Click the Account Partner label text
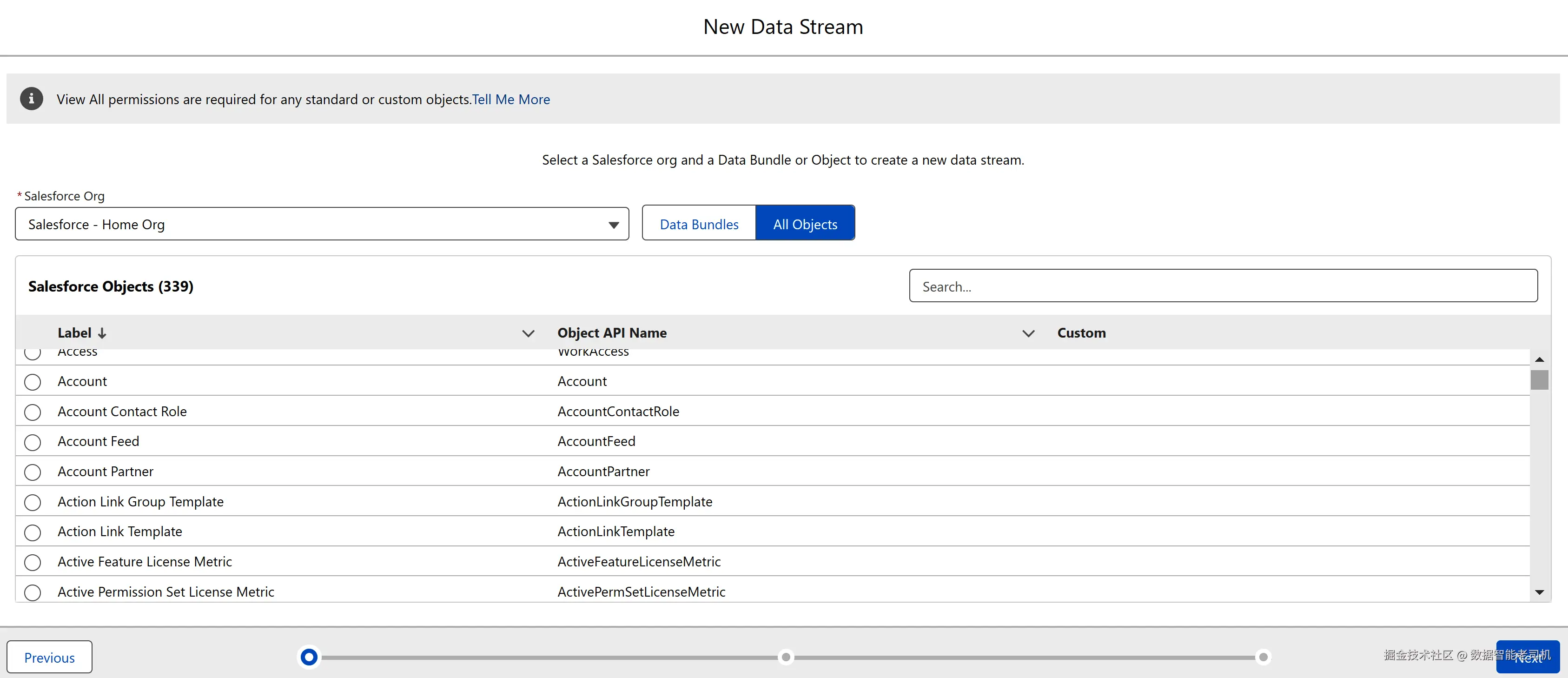The height and width of the screenshot is (678, 1568). click(x=106, y=472)
